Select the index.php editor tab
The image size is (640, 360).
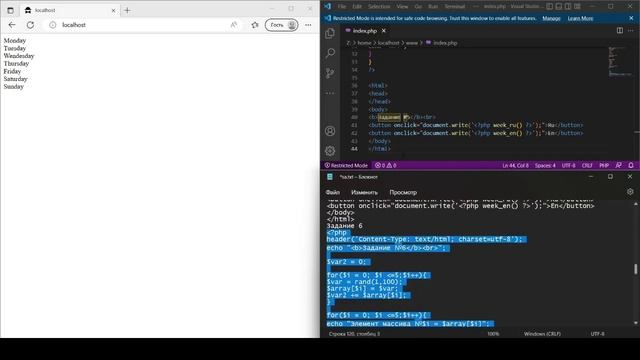point(364,31)
